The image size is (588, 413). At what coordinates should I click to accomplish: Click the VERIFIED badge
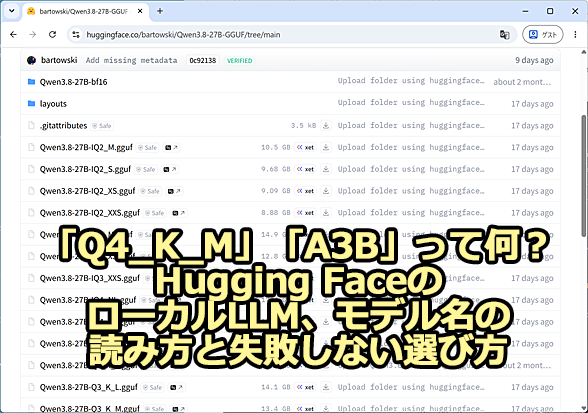click(x=239, y=60)
